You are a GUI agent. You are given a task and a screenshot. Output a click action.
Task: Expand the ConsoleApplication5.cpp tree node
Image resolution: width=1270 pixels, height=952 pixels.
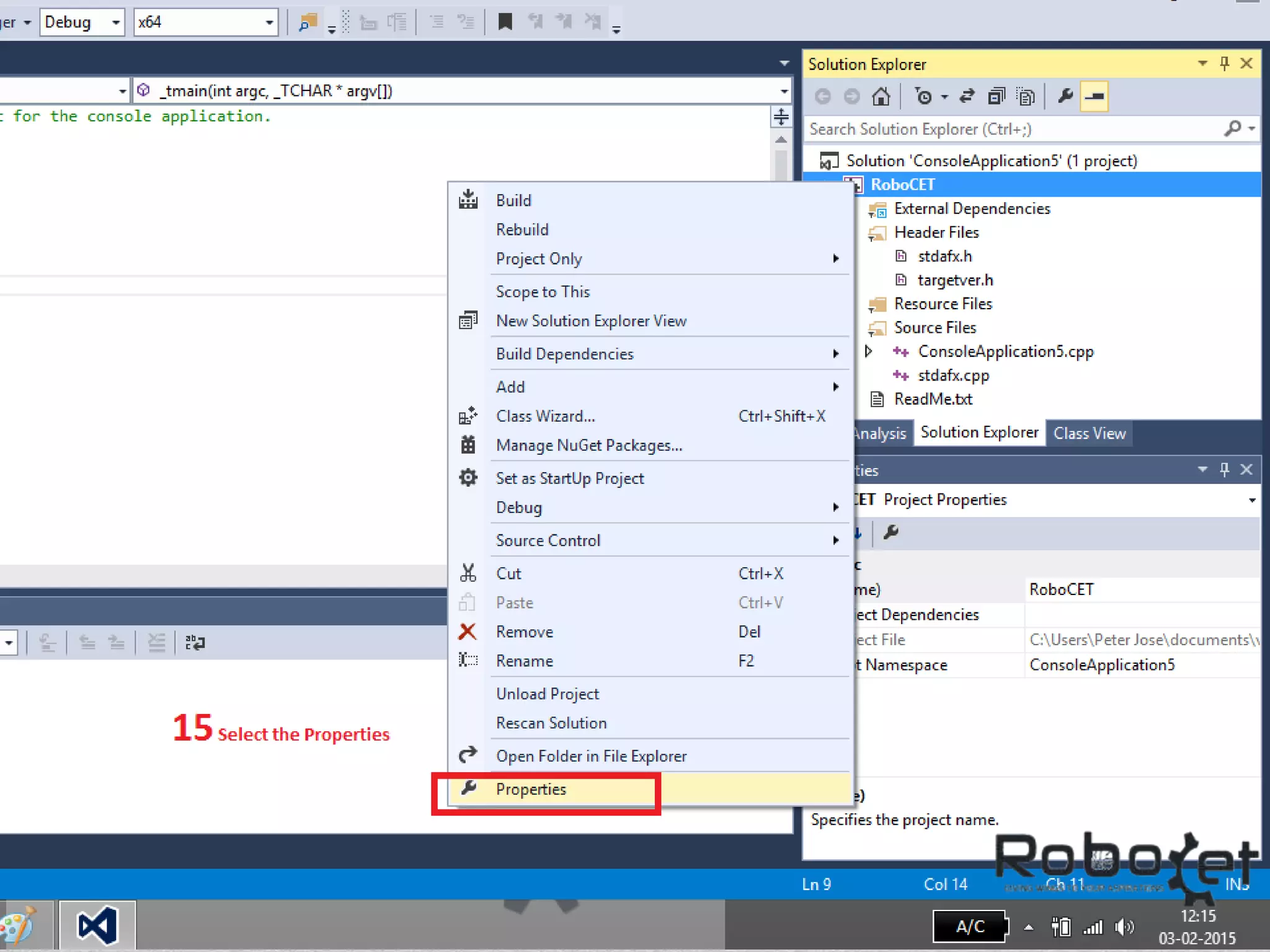pos(868,351)
